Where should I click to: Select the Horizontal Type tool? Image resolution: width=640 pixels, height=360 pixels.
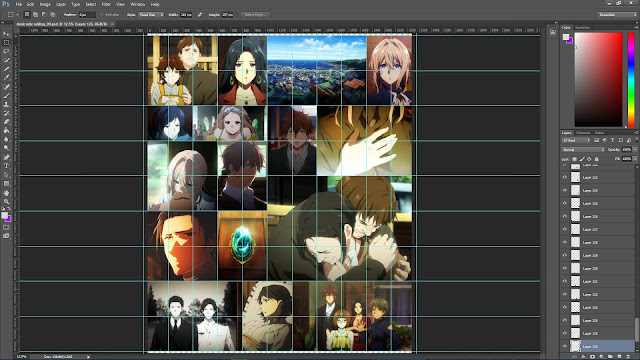pos(6,166)
